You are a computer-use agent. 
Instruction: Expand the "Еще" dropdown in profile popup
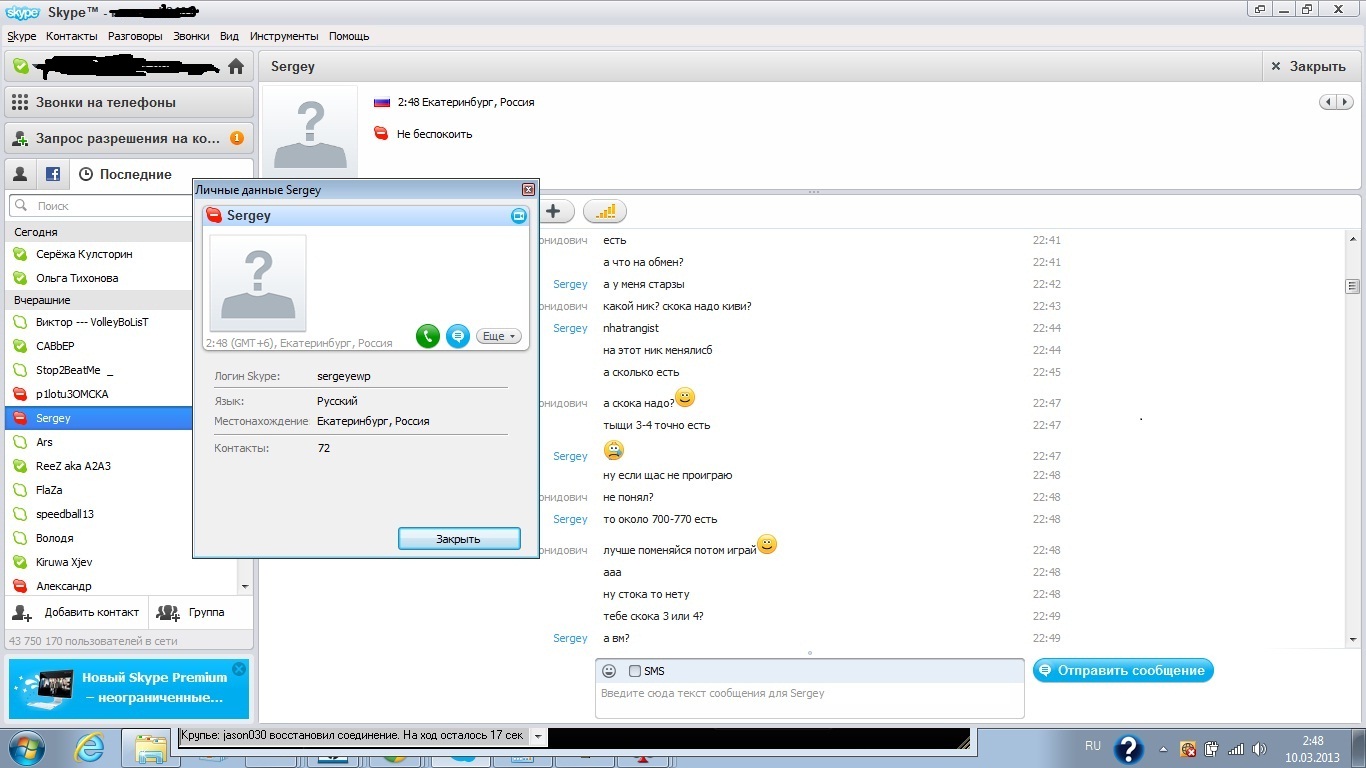click(499, 337)
